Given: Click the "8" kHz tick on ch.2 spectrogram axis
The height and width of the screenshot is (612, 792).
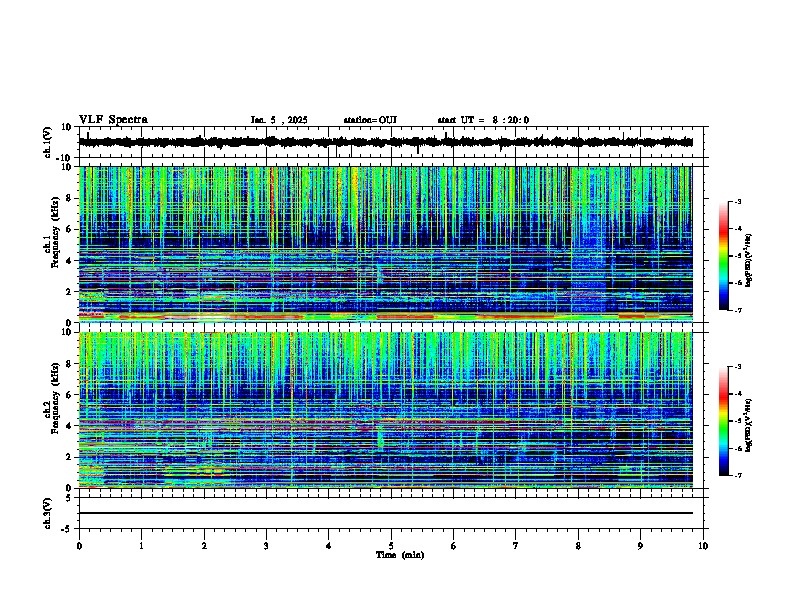Looking at the screenshot, I should point(69,364).
